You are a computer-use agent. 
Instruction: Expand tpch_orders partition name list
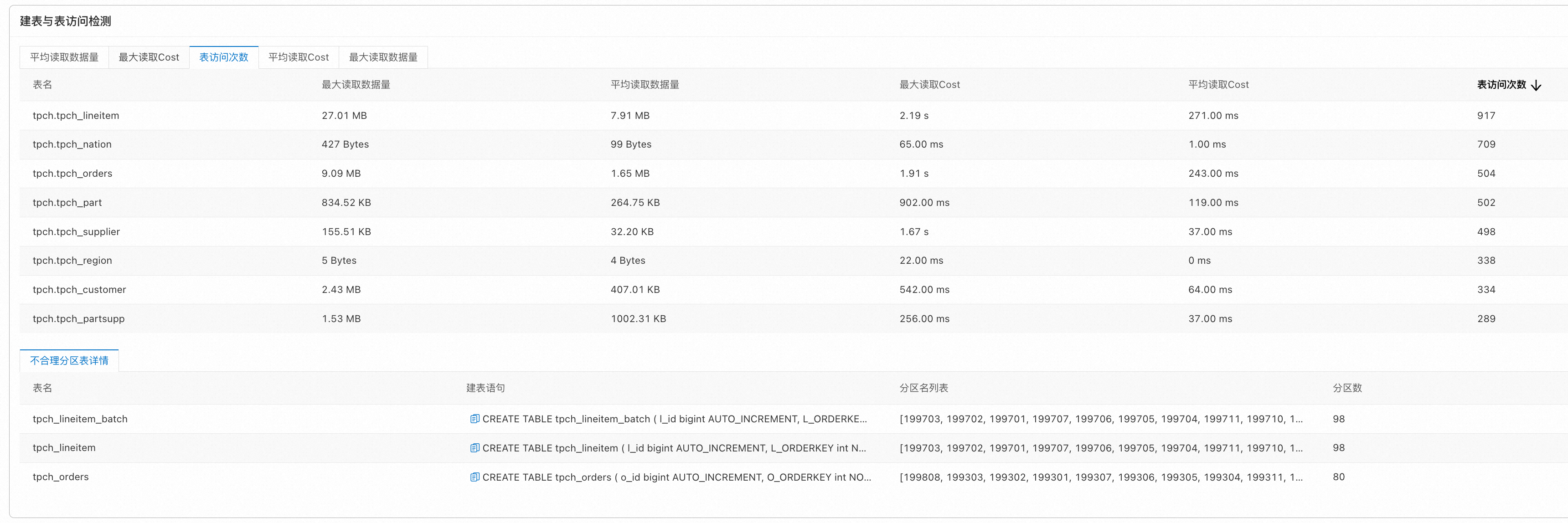tap(1100, 477)
